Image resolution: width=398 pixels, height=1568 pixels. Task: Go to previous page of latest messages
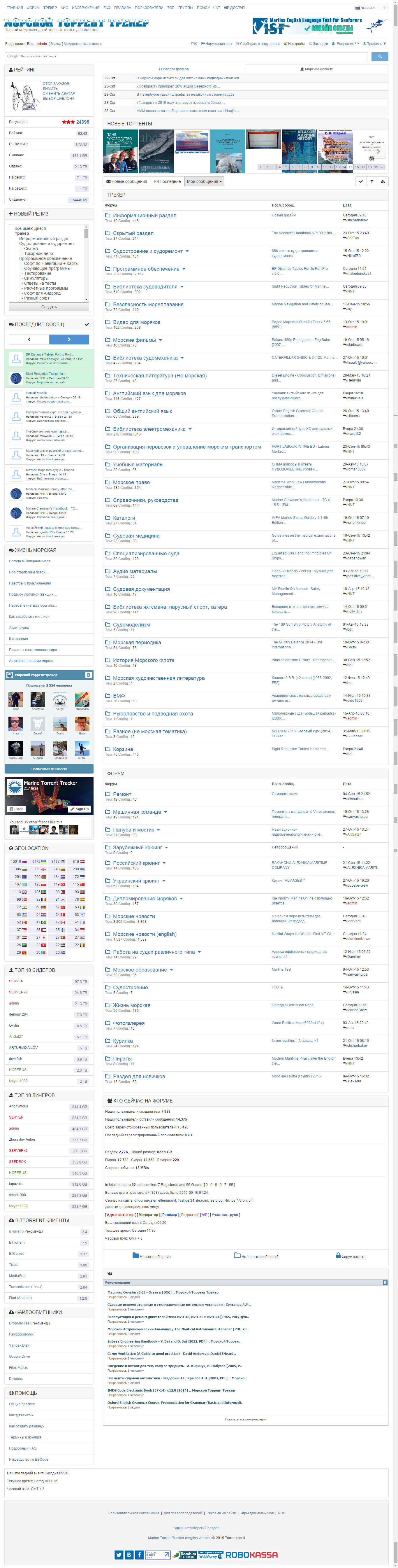pyautogui.click(x=29, y=339)
